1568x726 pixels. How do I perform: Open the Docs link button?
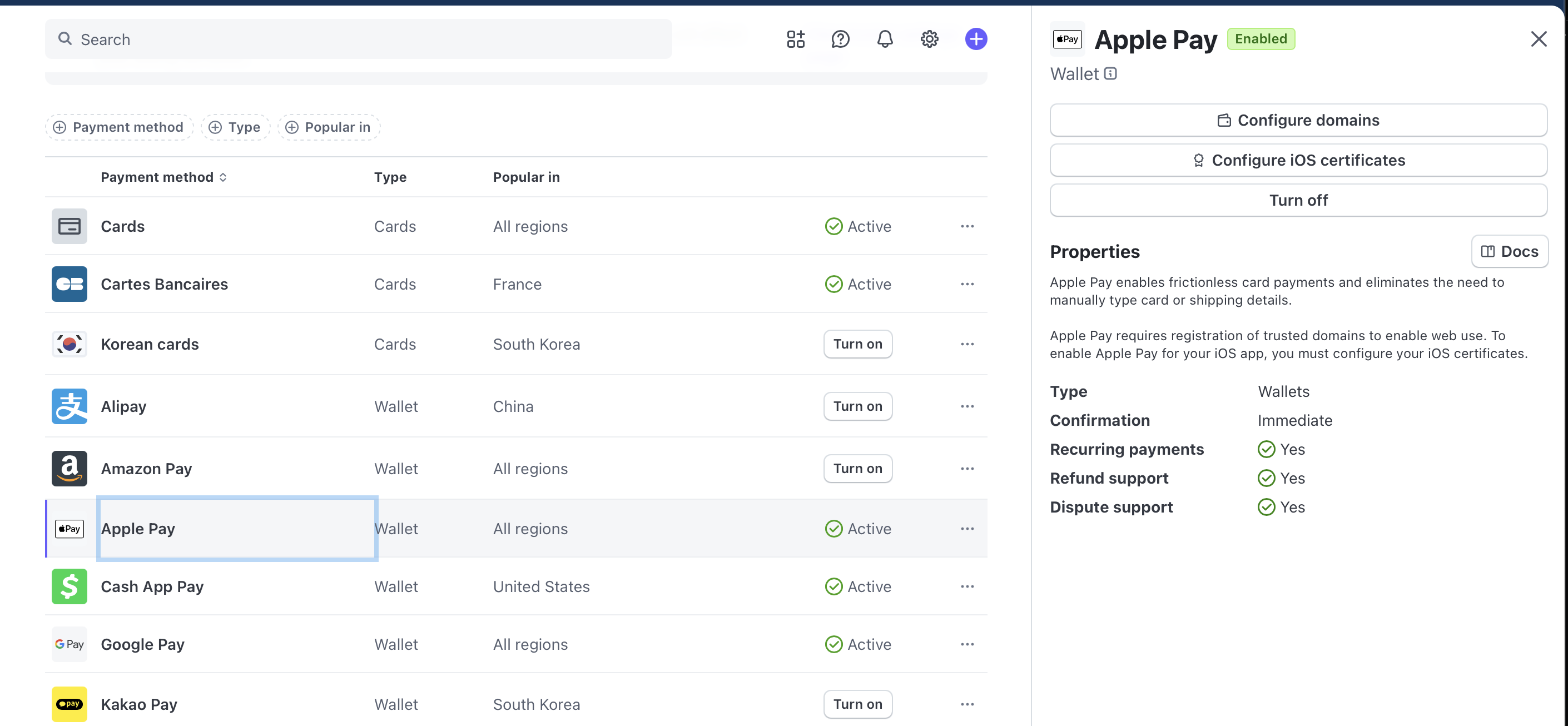click(1509, 251)
